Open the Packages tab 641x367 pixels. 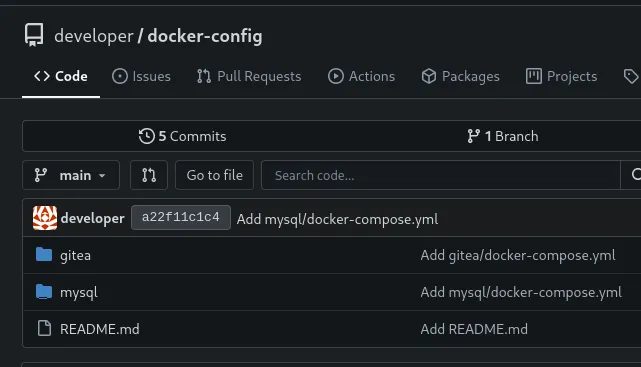(460, 76)
